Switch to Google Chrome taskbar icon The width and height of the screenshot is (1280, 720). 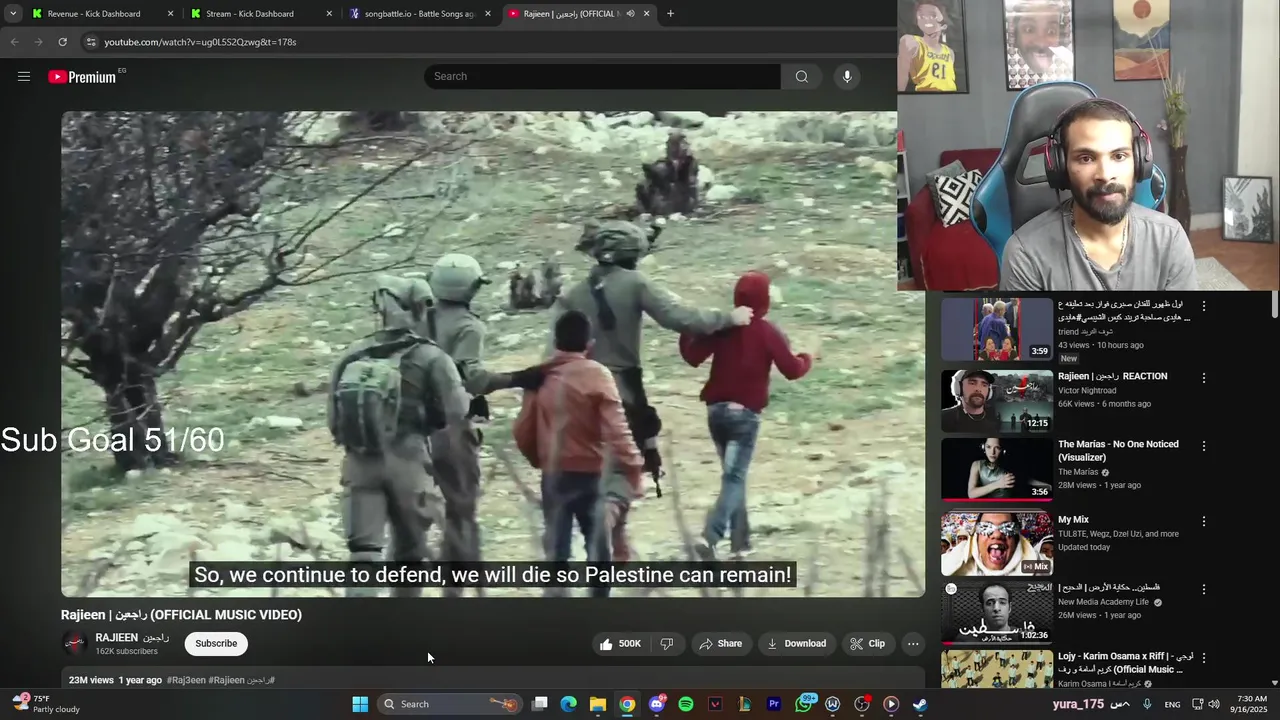627,704
